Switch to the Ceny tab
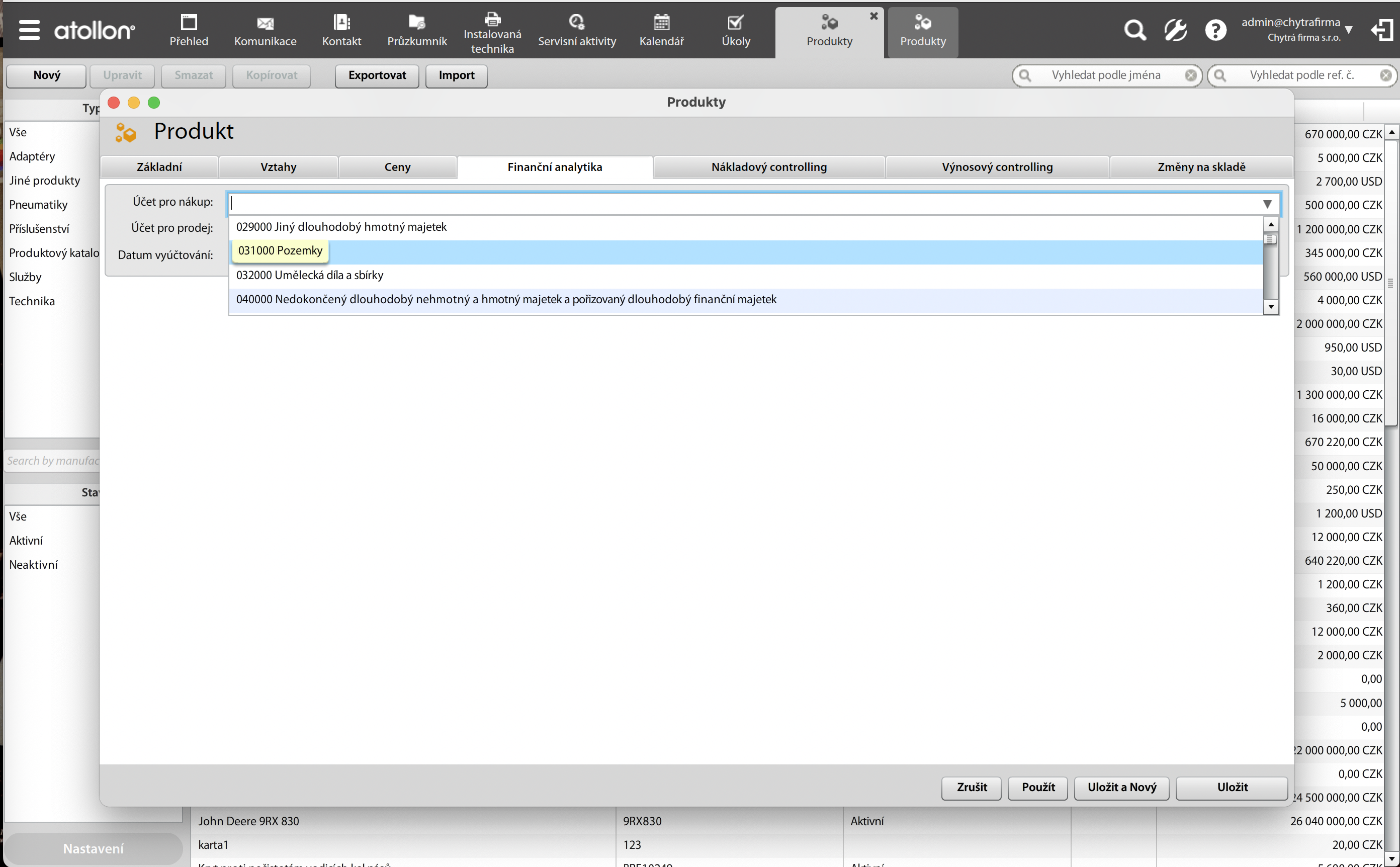Image resolution: width=1400 pixels, height=867 pixels. 397,167
